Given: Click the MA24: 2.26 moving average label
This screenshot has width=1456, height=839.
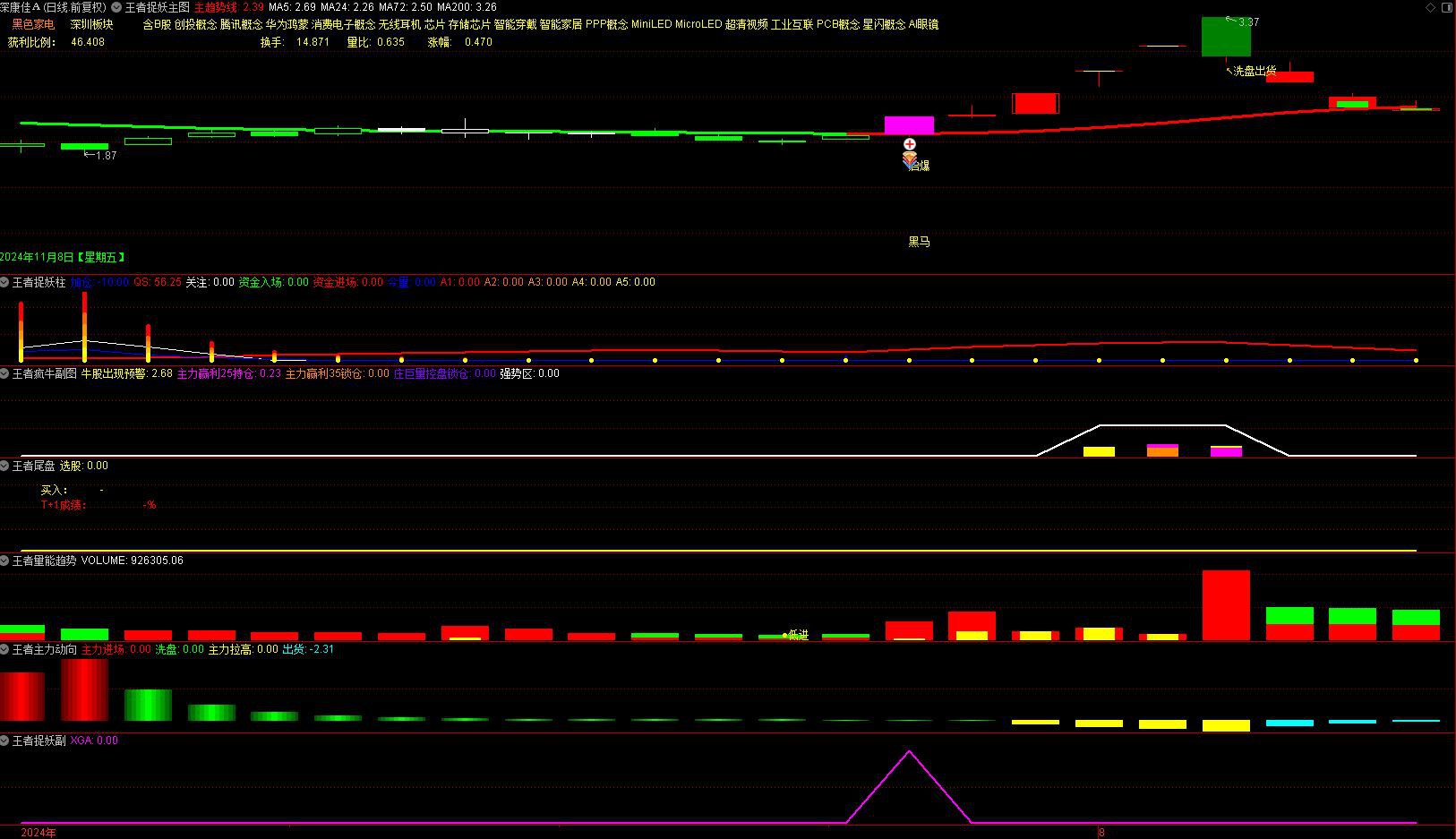Looking at the screenshot, I should coord(347,7).
